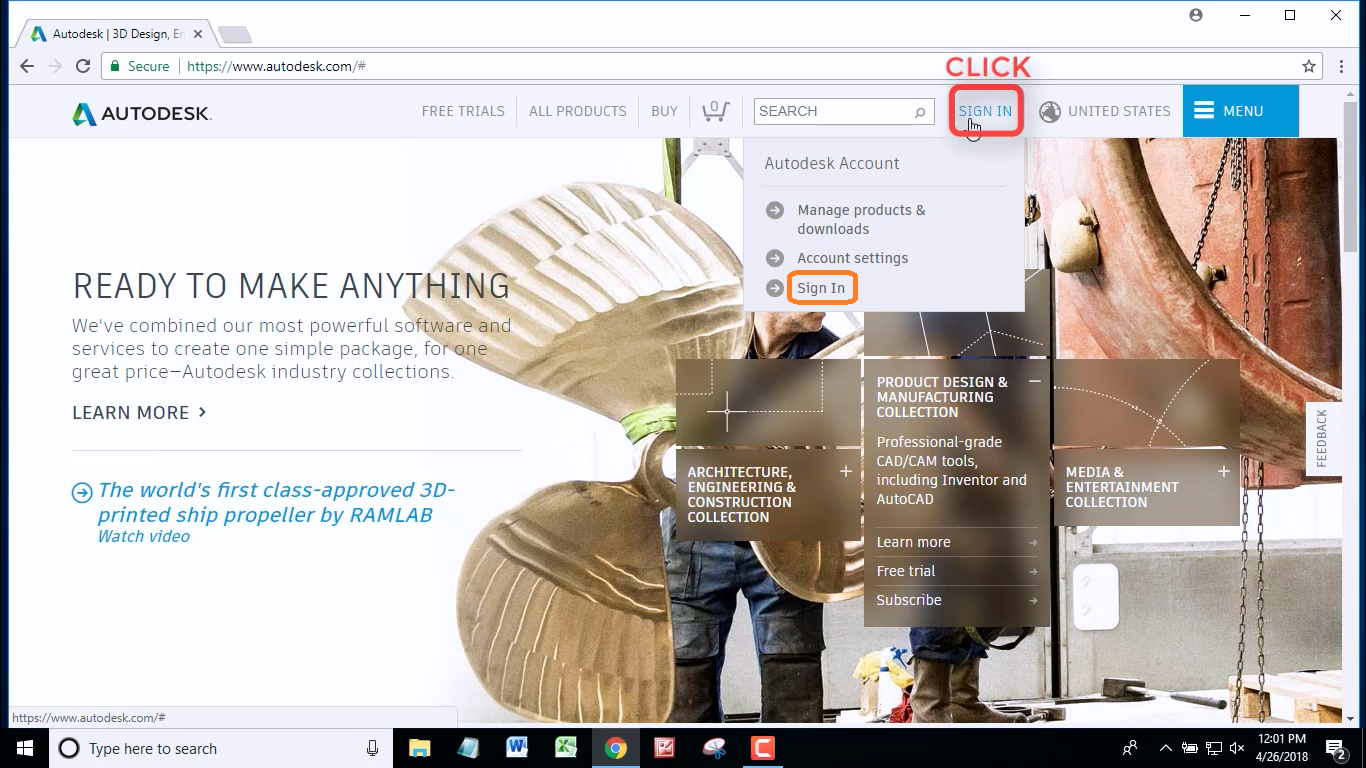Screen dimensions: 1366x768
Task: Click the browser back arrow
Action: tap(27, 66)
